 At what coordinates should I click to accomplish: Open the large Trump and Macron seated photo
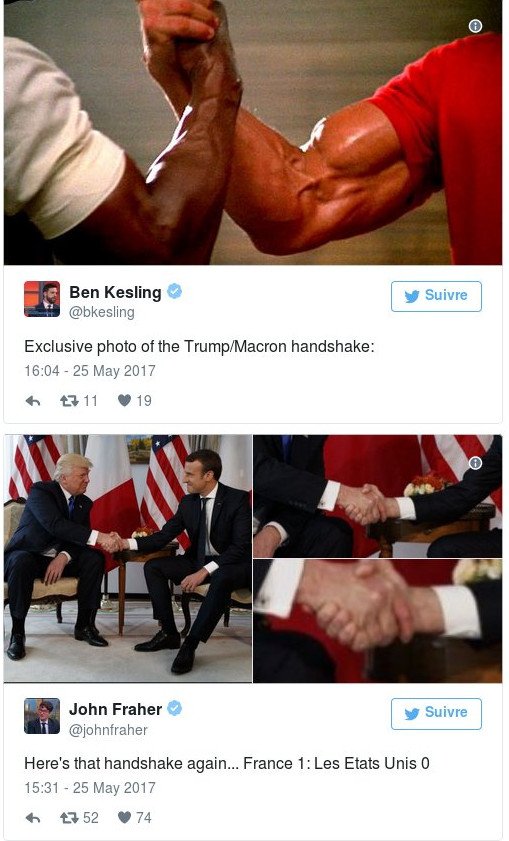[128, 558]
